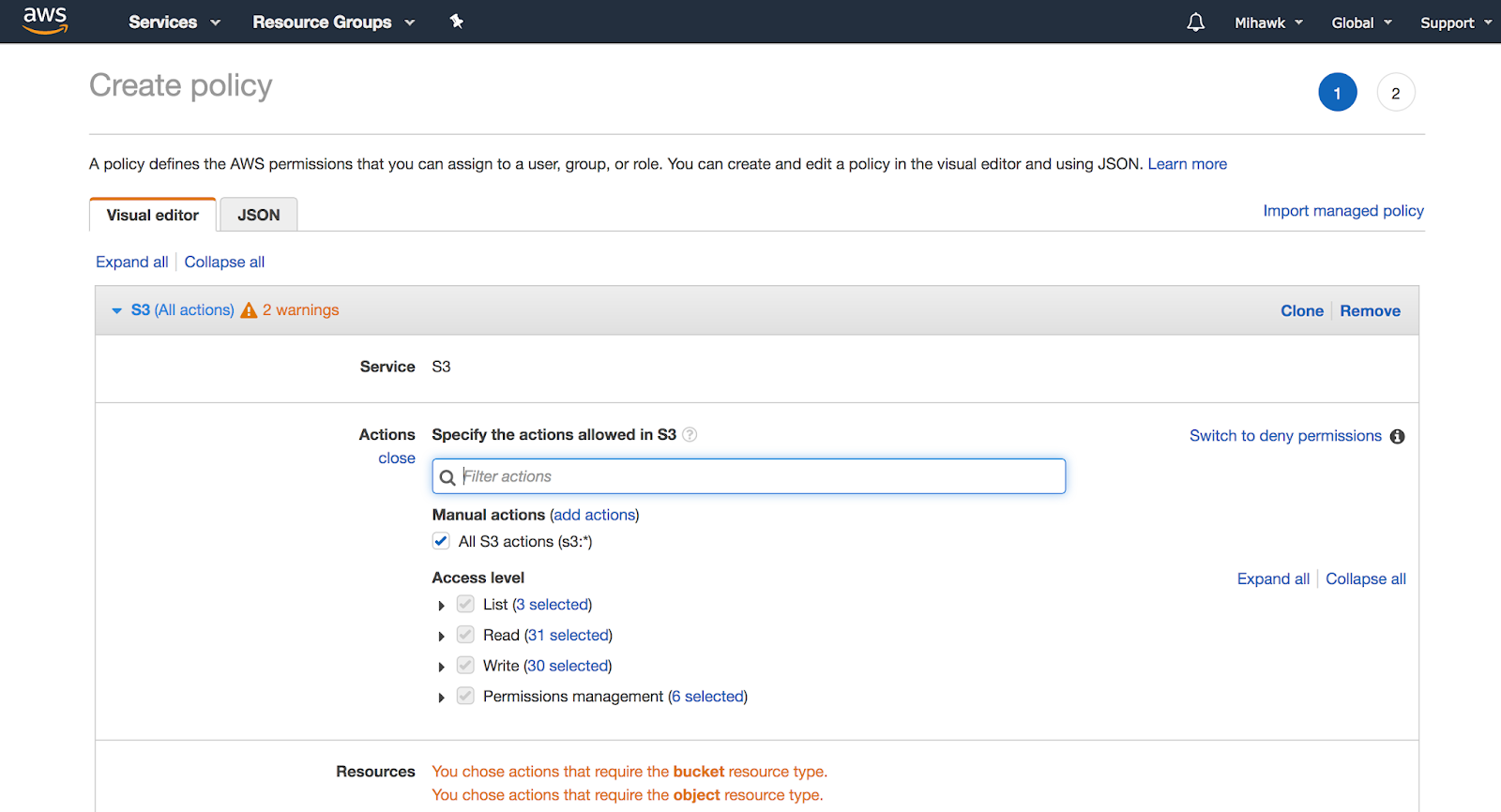The image size is (1501, 812).
Task: Remove the S3 permission block
Action: 1370,311
